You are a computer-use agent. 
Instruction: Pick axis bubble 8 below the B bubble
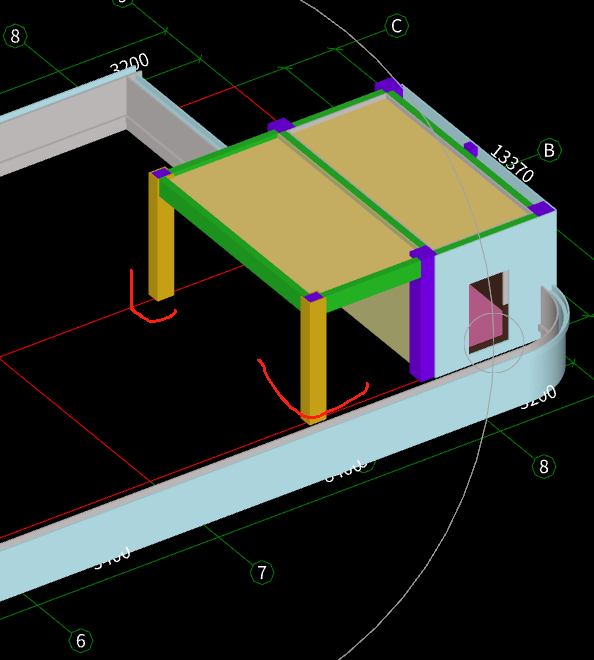click(x=543, y=466)
